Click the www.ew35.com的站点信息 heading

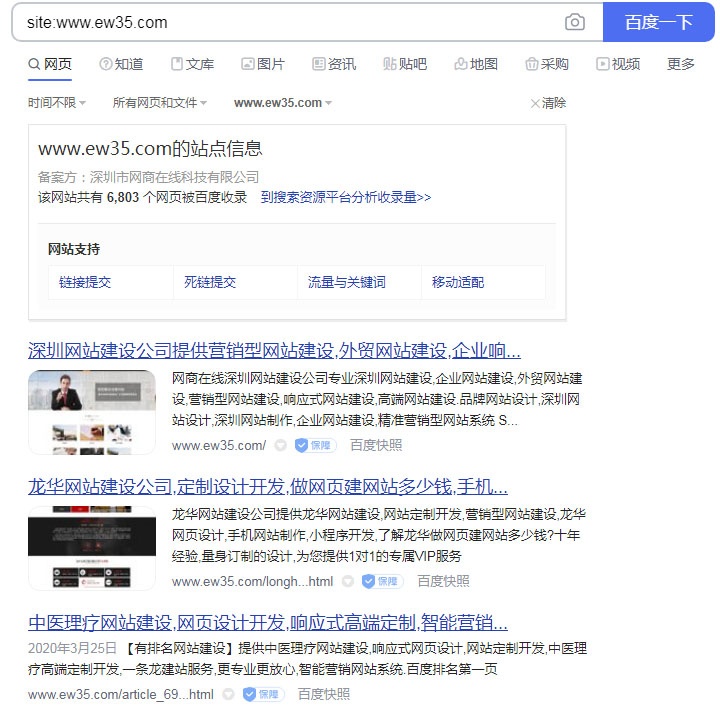click(150, 148)
